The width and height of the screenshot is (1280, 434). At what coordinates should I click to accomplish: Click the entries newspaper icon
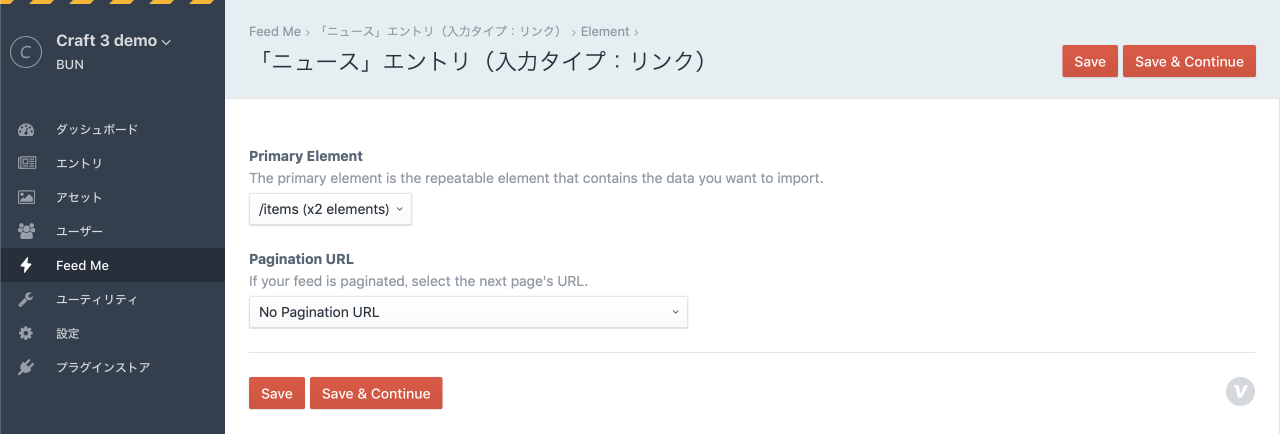pyautogui.click(x=27, y=164)
